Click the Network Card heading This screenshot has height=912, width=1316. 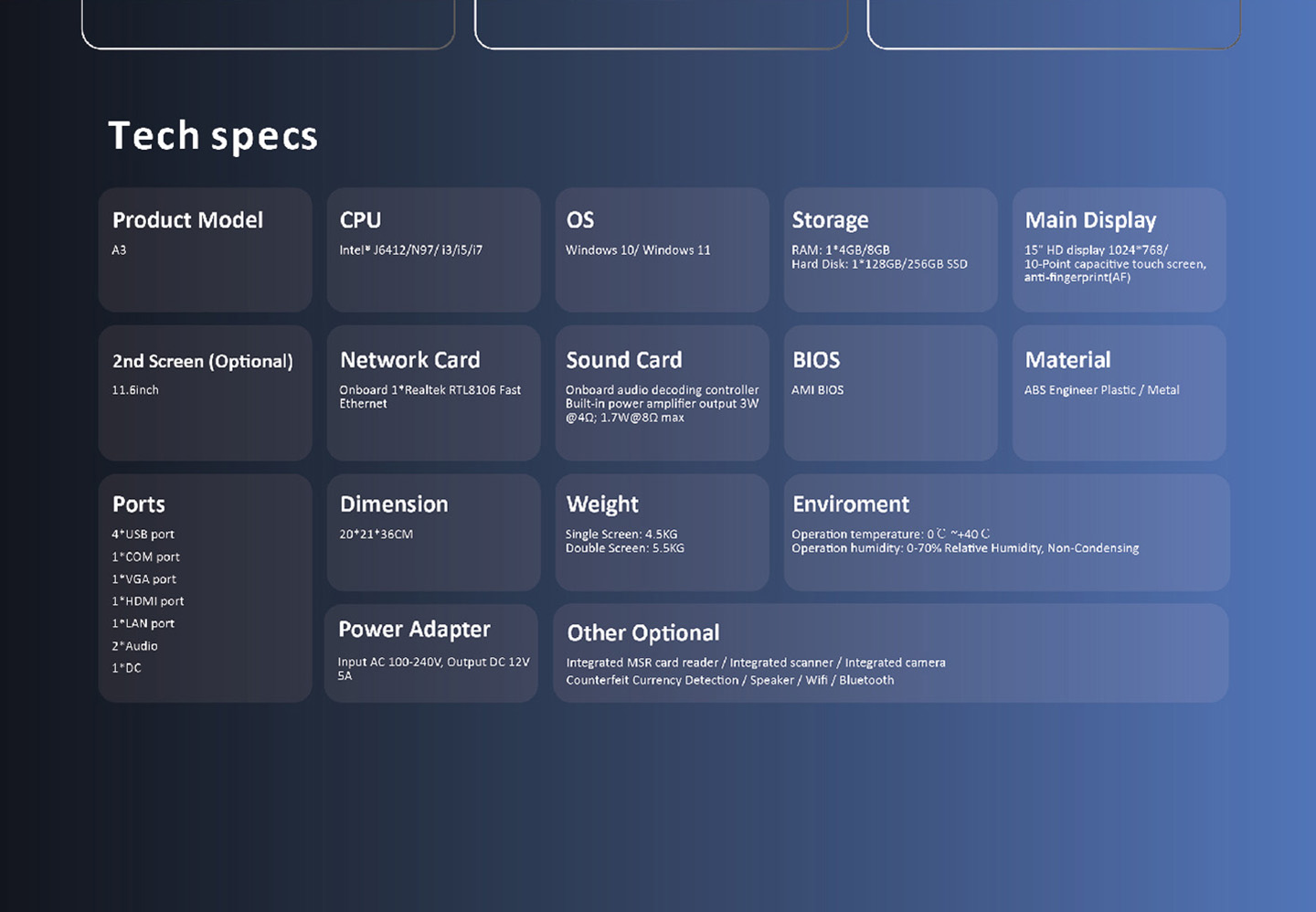click(x=409, y=360)
